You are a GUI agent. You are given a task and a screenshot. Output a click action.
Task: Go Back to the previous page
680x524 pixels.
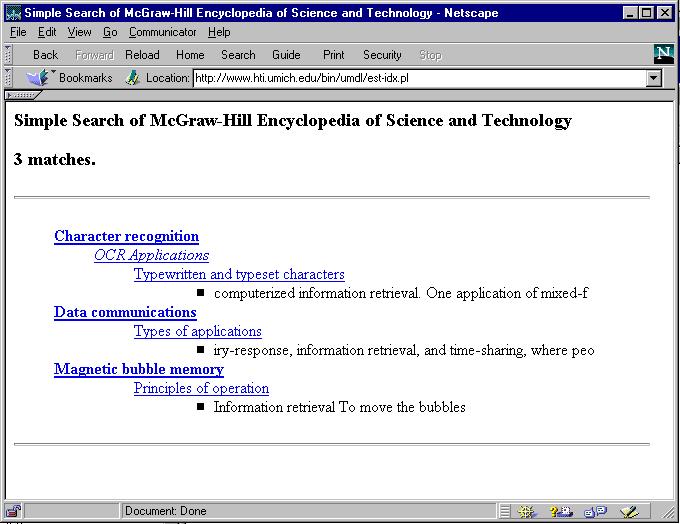pos(45,55)
